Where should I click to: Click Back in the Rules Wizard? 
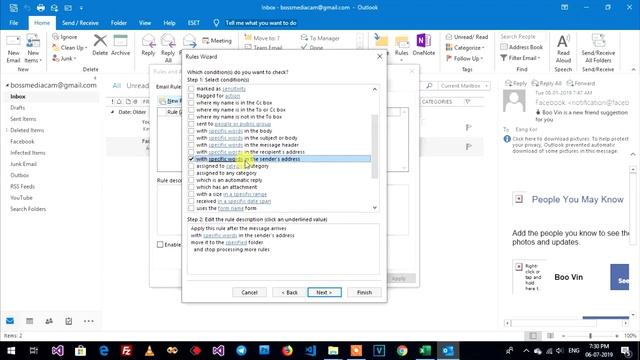(289, 292)
